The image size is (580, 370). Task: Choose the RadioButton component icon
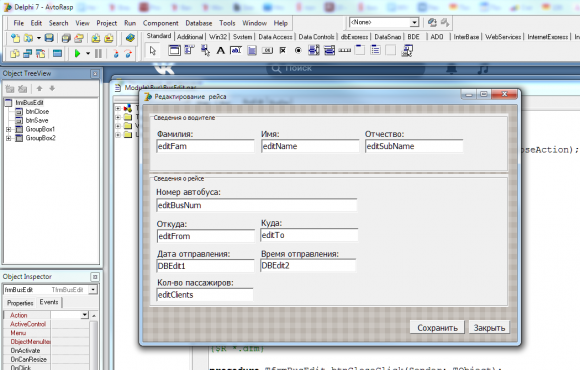click(x=298, y=50)
